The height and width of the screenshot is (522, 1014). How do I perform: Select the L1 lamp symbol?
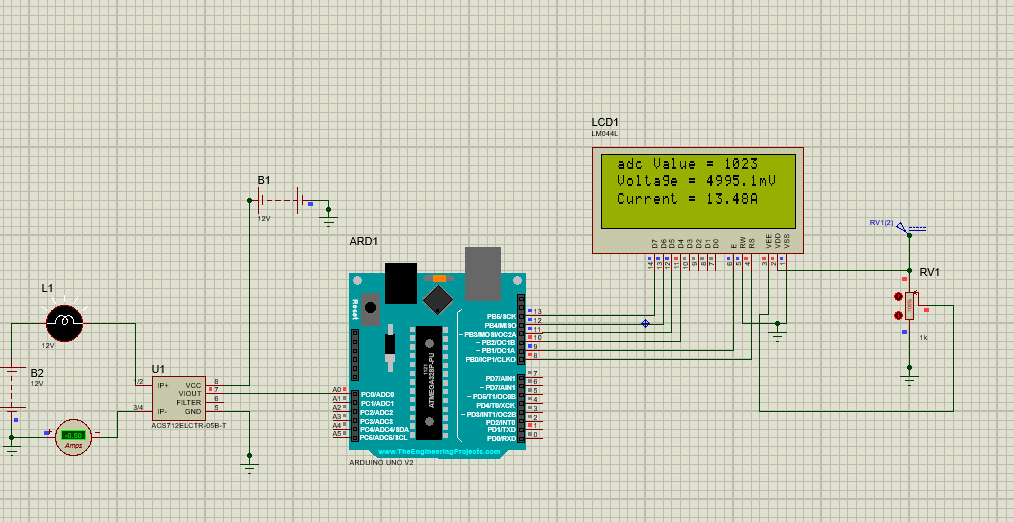point(65,321)
